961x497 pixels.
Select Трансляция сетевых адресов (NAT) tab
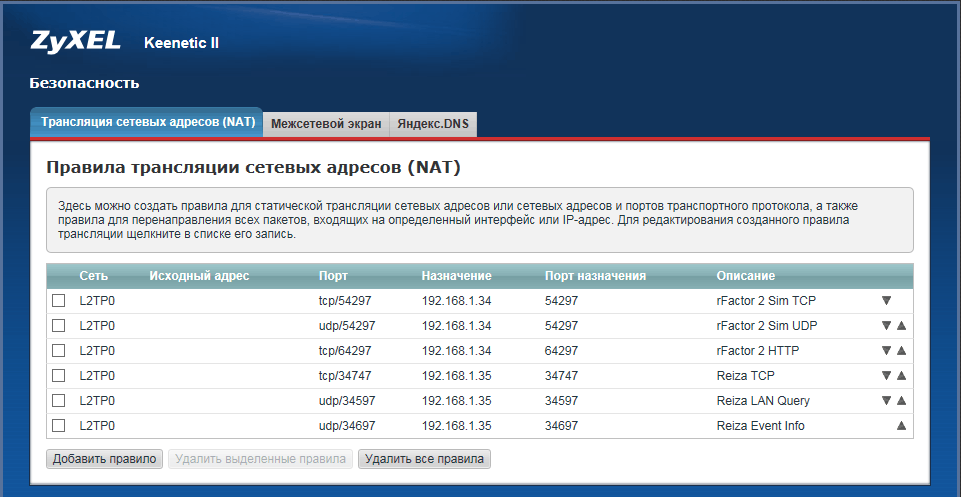[x=148, y=122]
